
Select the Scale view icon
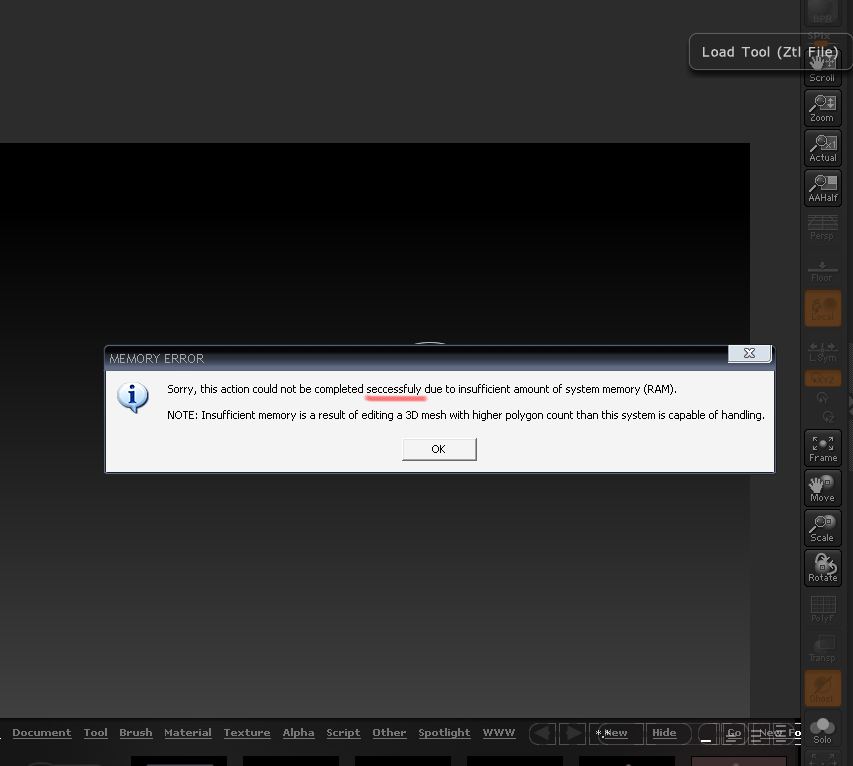[823, 528]
